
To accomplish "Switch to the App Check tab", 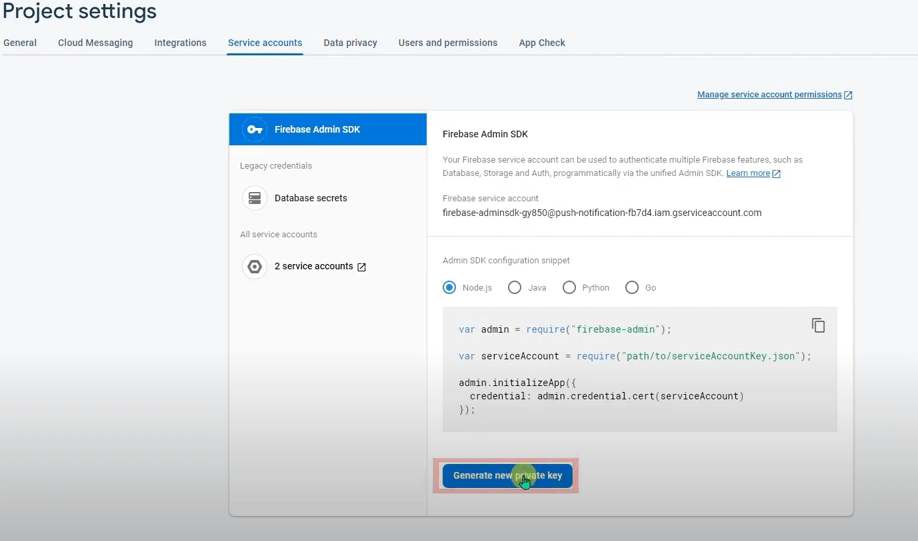I will point(542,43).
